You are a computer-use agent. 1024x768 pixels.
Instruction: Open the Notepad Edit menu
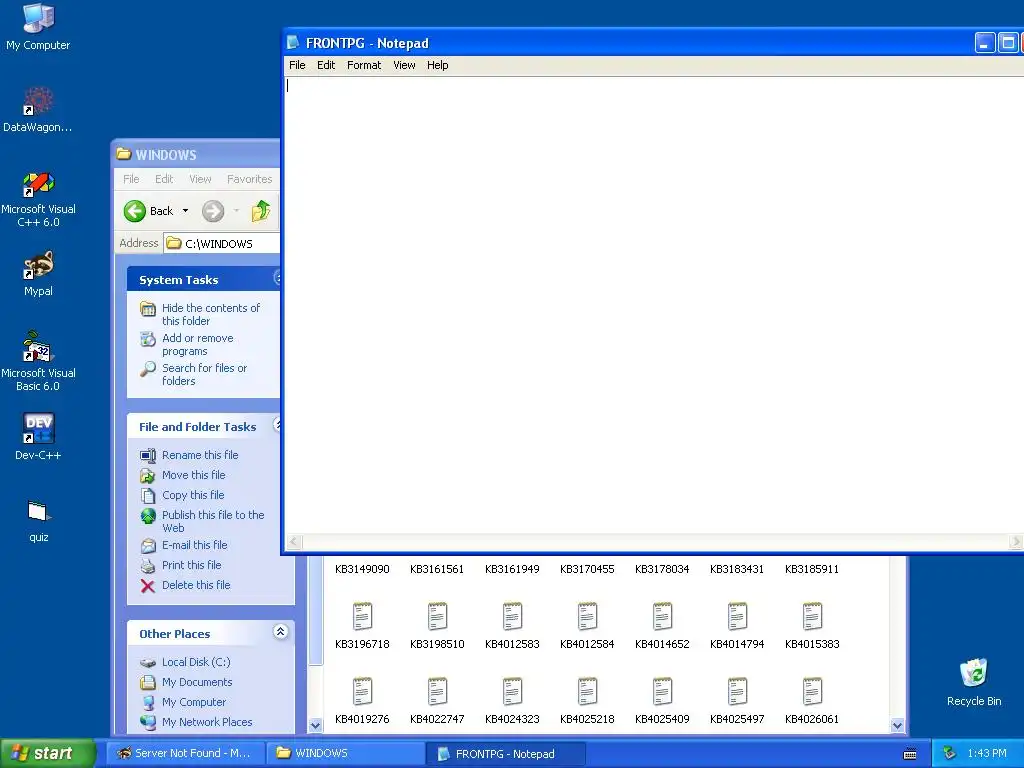[326, 65]
